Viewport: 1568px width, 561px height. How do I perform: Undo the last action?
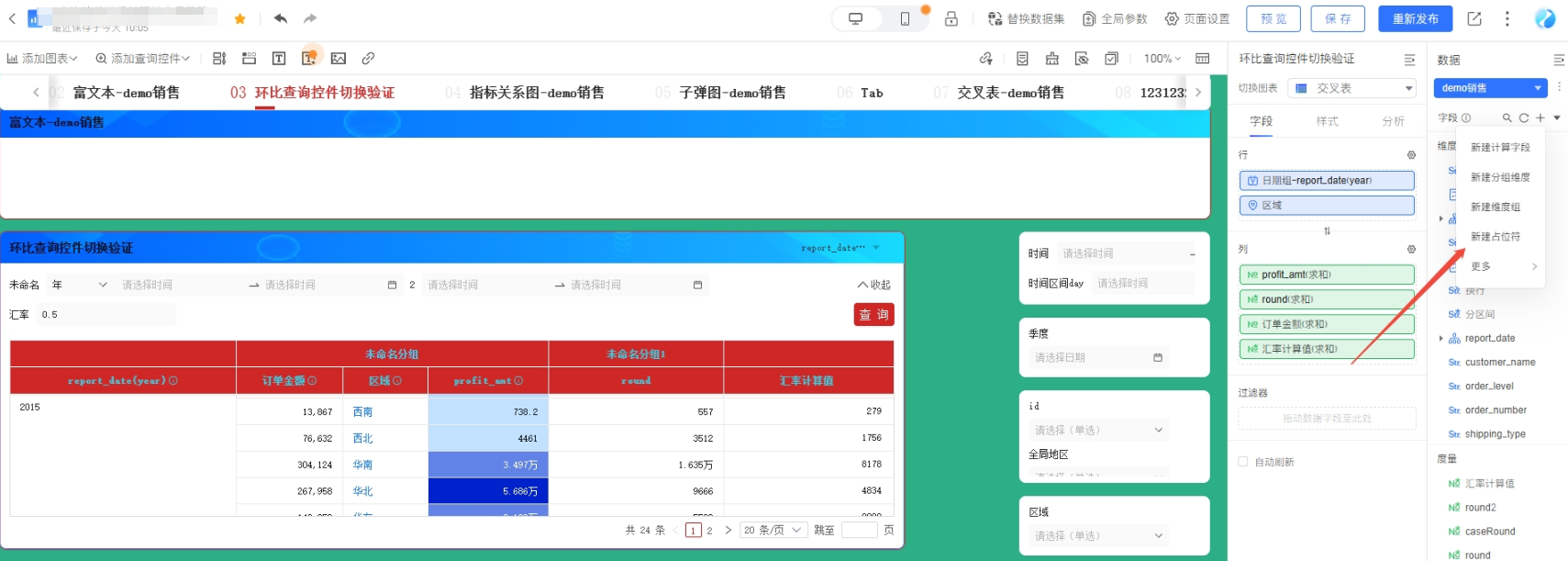tap(281, 19)
